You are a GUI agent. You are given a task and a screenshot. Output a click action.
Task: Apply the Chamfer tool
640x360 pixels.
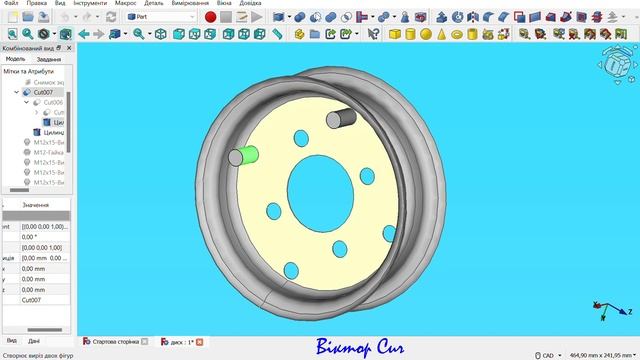click(x=504, y=17)
